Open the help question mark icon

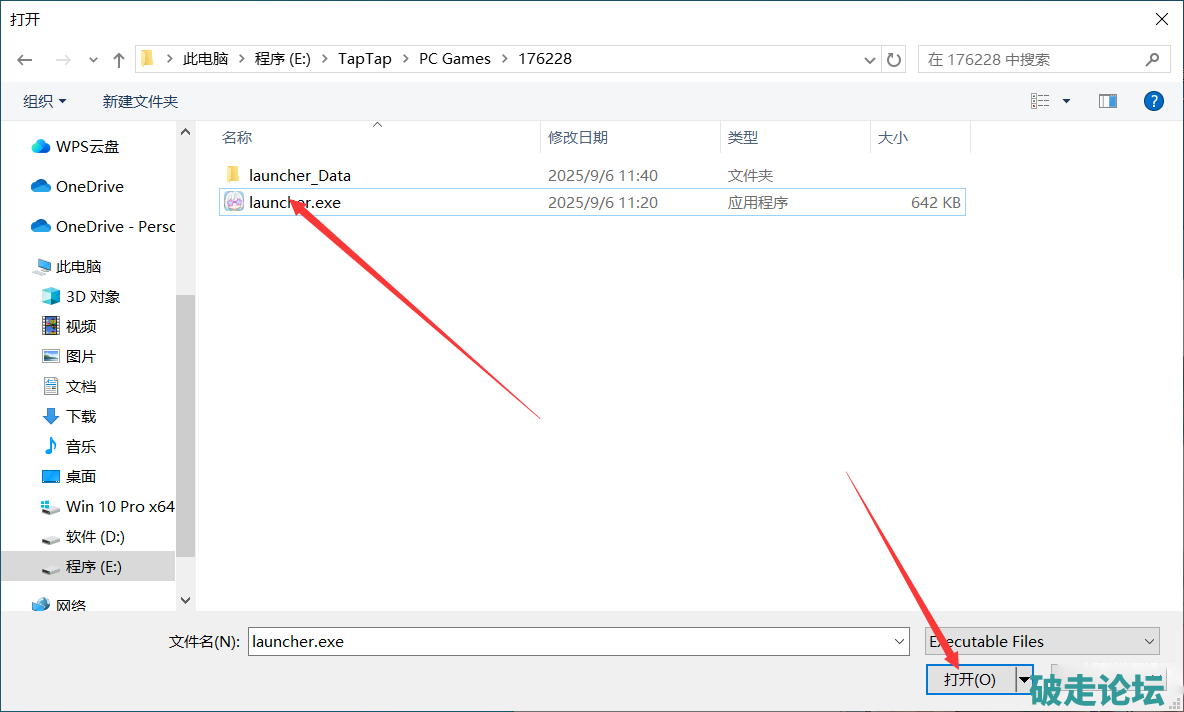point(1153,101)
